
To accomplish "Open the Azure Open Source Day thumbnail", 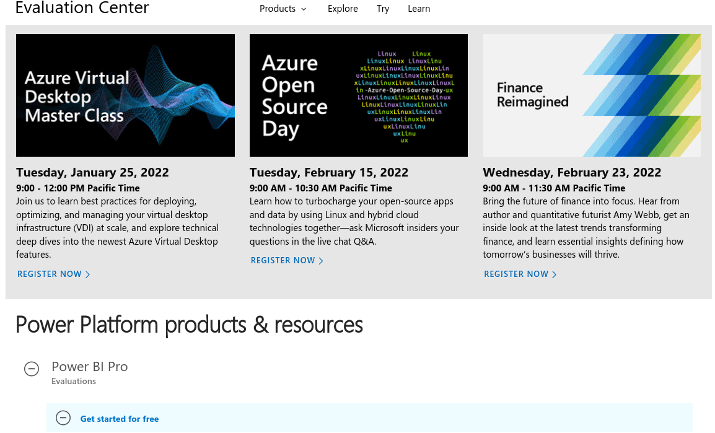I will tap(358, 95).
